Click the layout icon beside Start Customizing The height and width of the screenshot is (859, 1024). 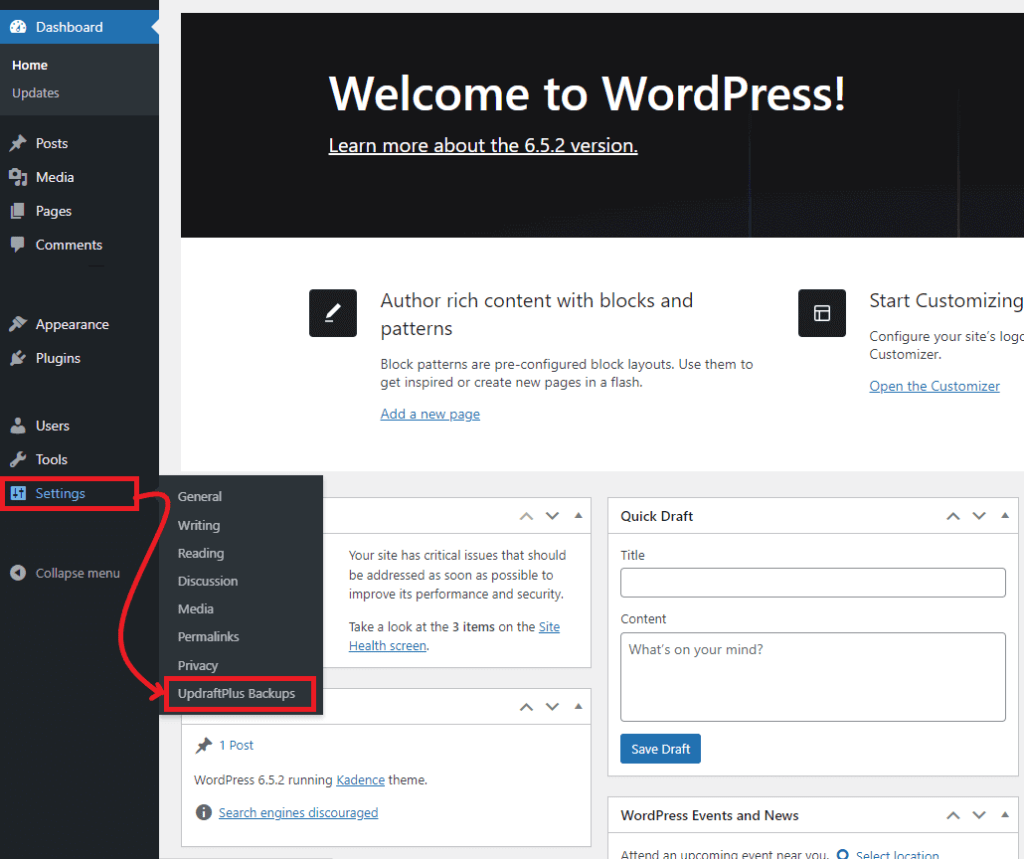click(x=822, y=313)
